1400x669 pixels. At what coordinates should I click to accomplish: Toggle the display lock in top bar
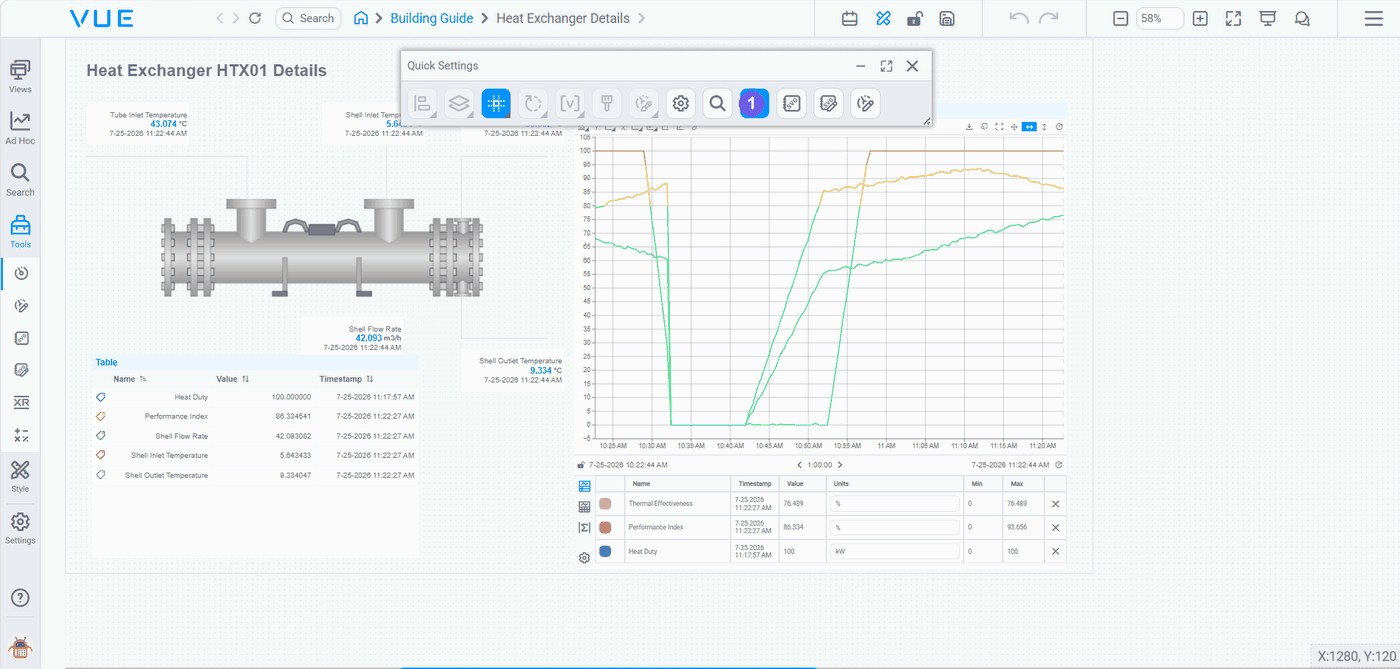point(914,18)
